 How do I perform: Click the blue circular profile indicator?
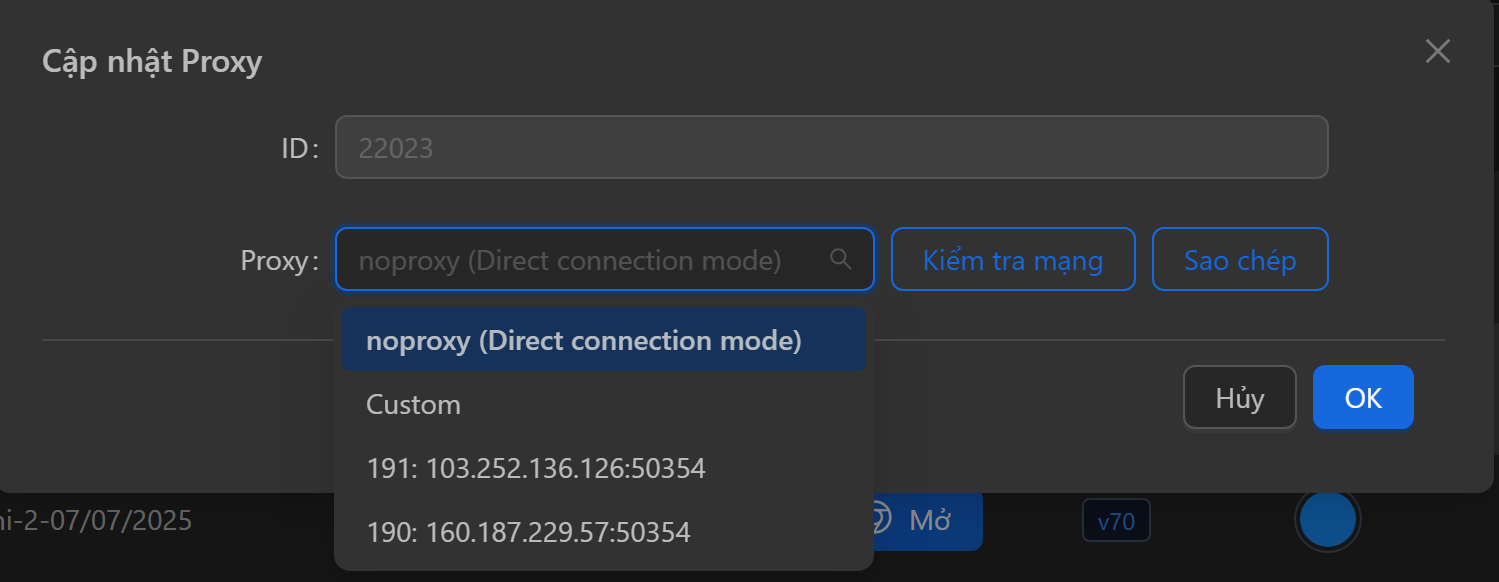tap(1327, 521)
